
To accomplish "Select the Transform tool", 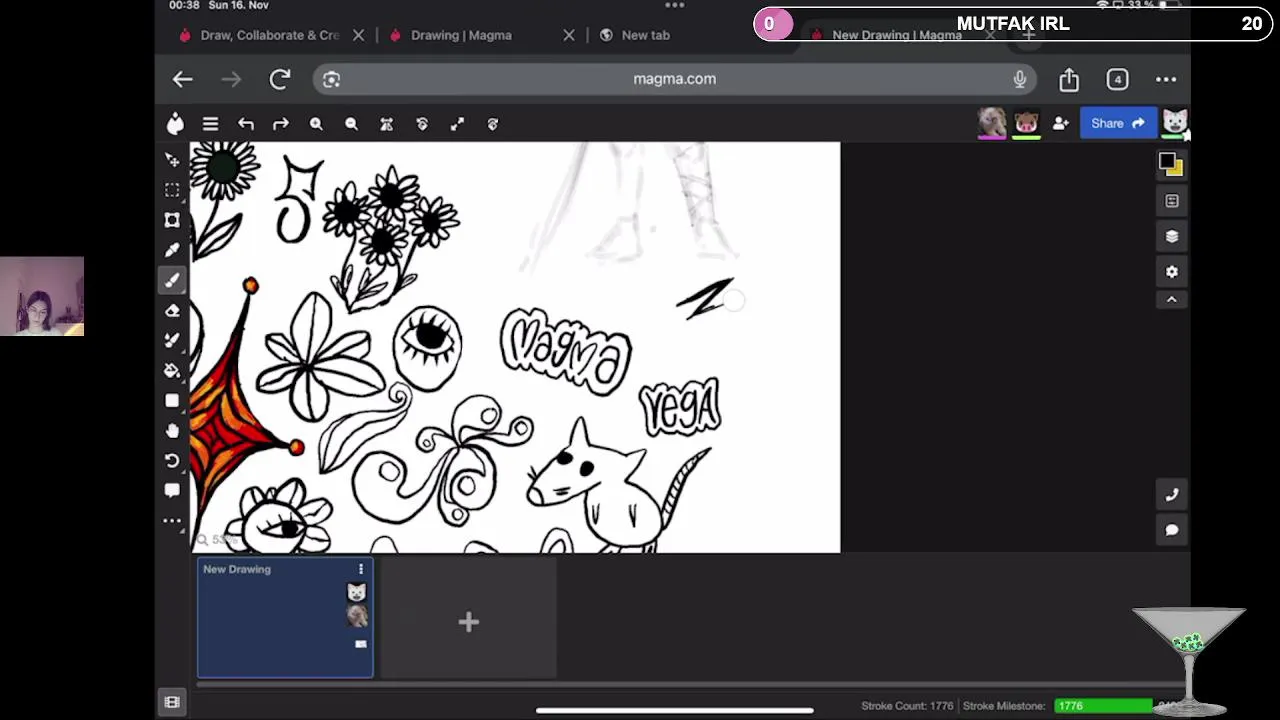I will (172, 220).
